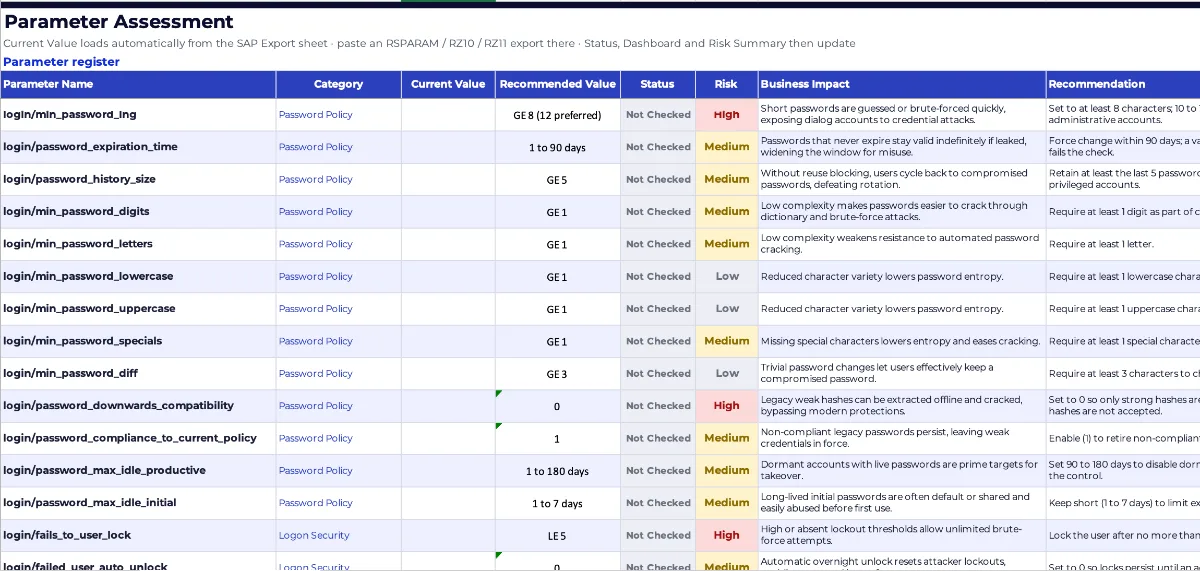Select the login/password_downwards_compatibility parameter cell
Image resolution: width=1200 pixels, height=571 pixels.
(x=138, y=406)
